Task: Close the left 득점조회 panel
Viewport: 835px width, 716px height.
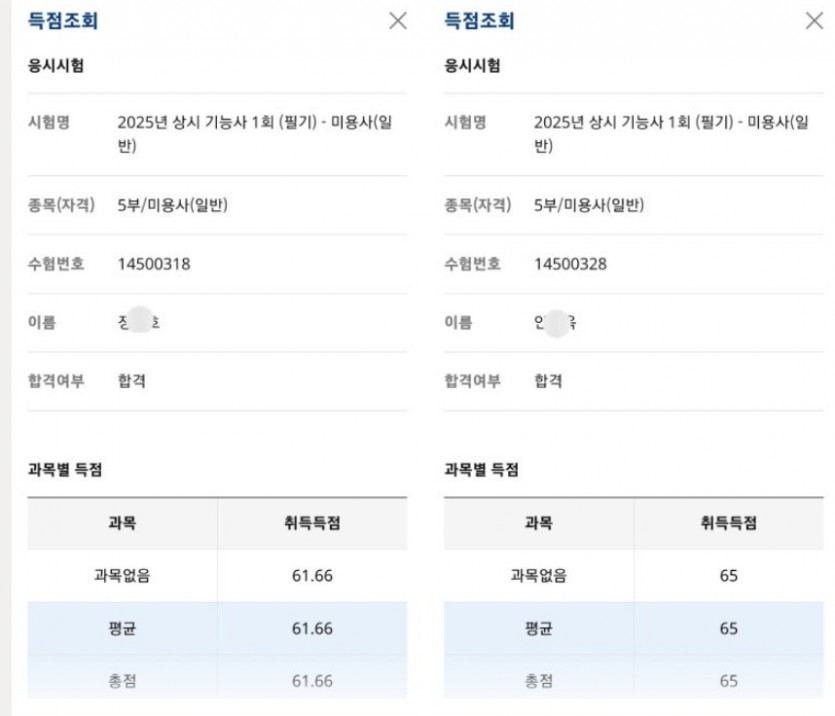Action: 398,21
